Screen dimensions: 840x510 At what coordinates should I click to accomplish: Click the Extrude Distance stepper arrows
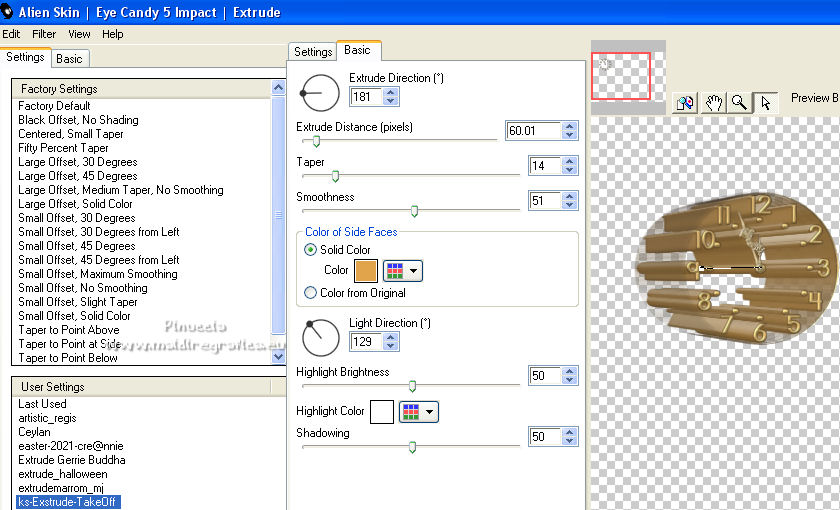point(570,131)
